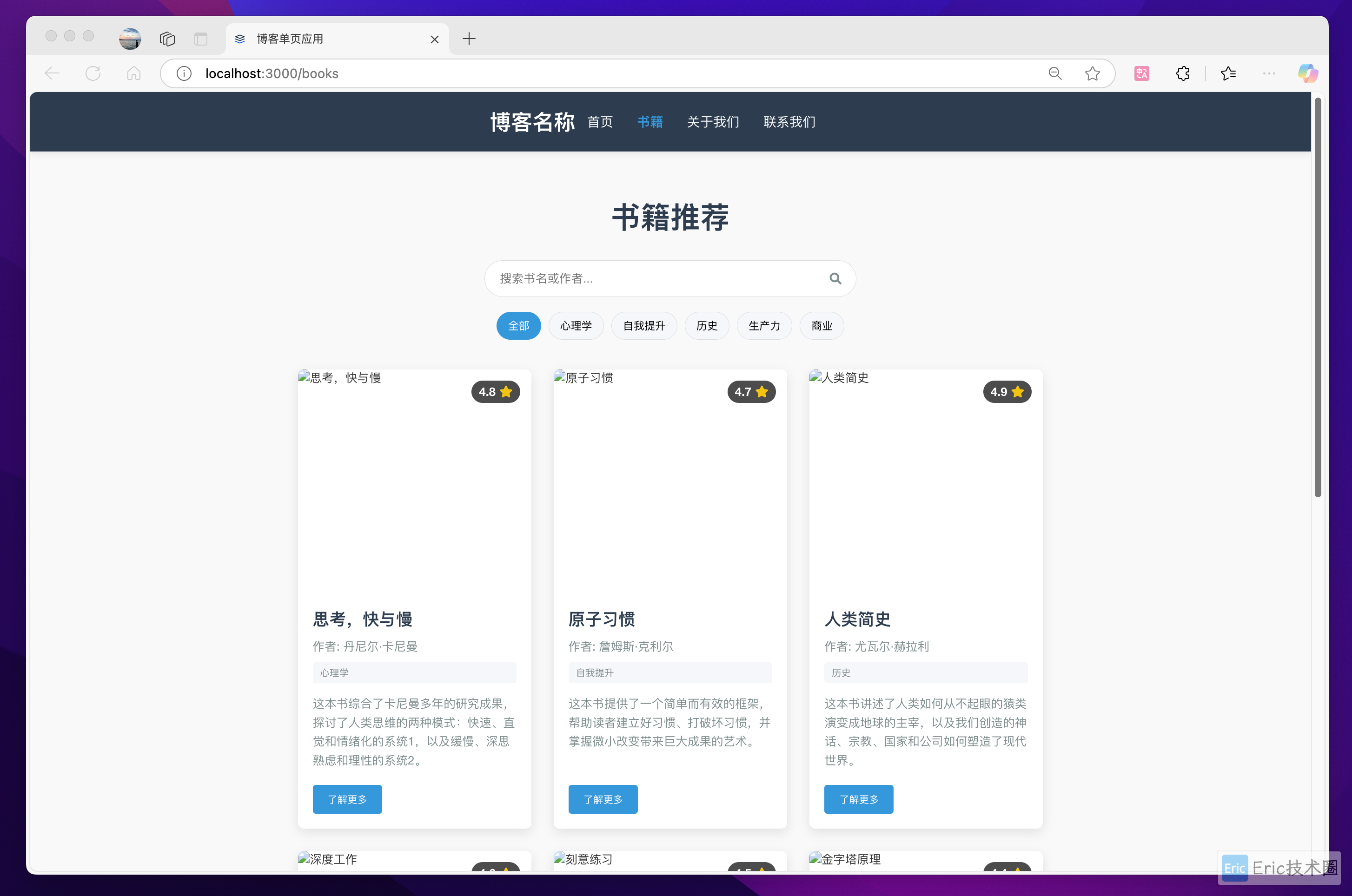Click the 历史 tag on third card
The width and height of the screenshot is (1352, 896).
[926, 672]
